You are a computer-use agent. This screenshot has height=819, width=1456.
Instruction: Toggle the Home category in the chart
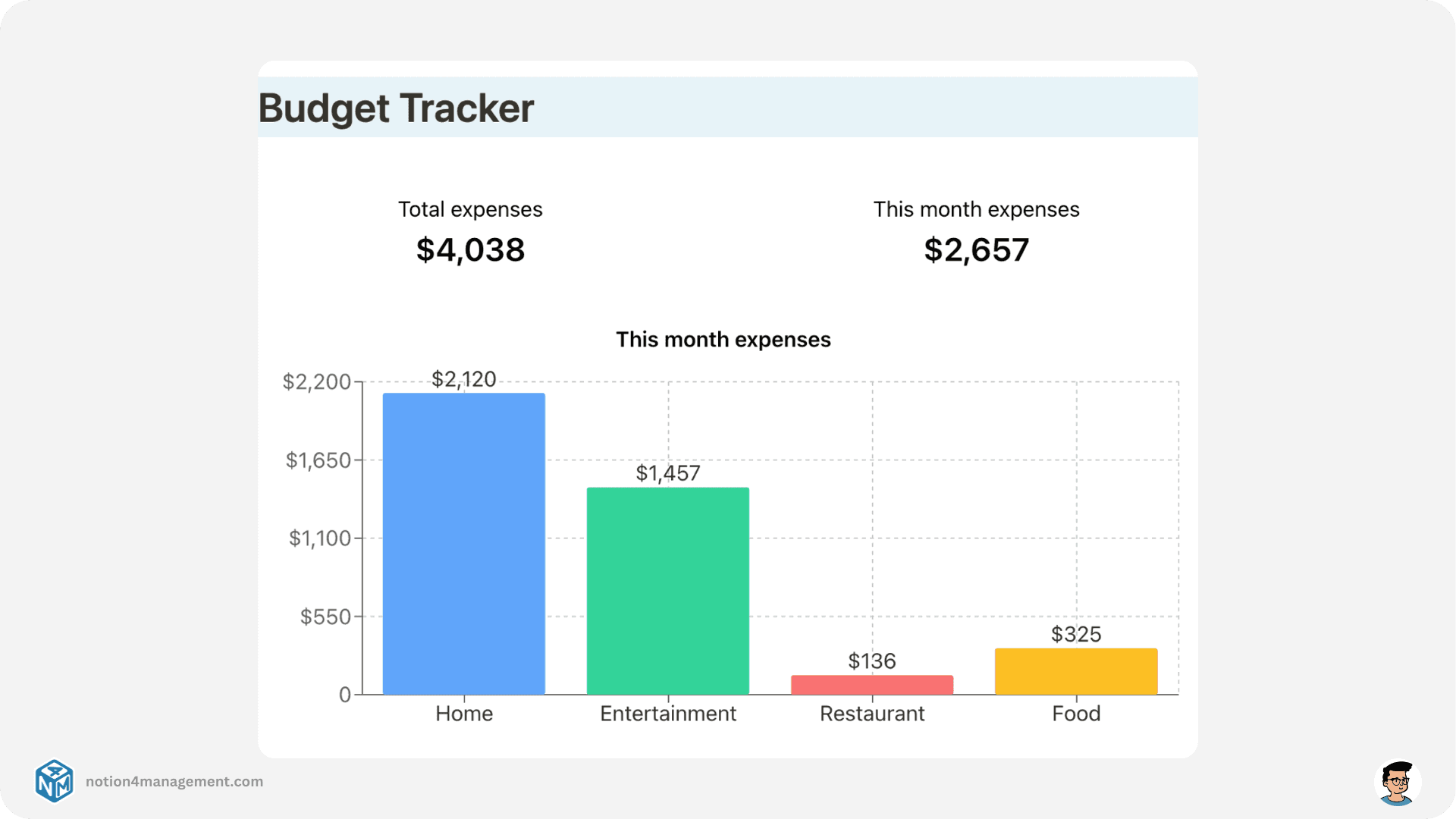pos(463,713)
